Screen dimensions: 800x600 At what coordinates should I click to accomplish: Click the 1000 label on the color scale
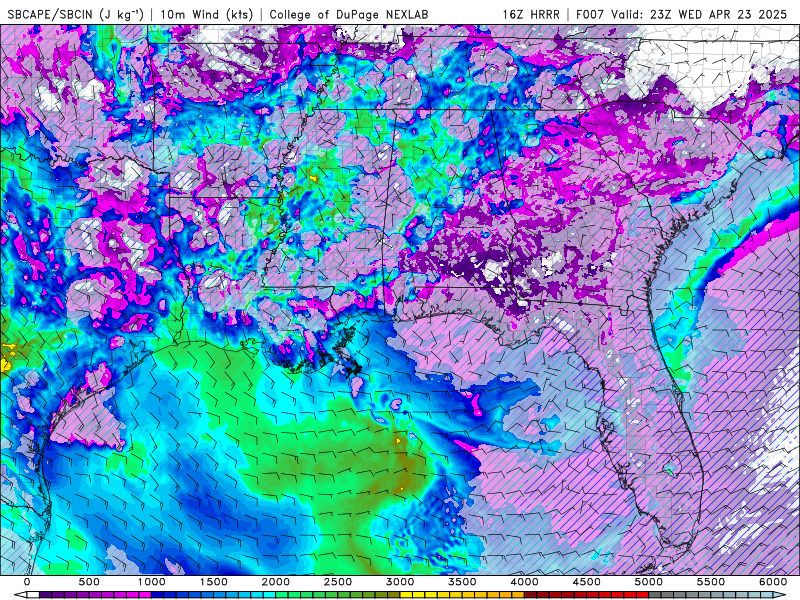152,582
